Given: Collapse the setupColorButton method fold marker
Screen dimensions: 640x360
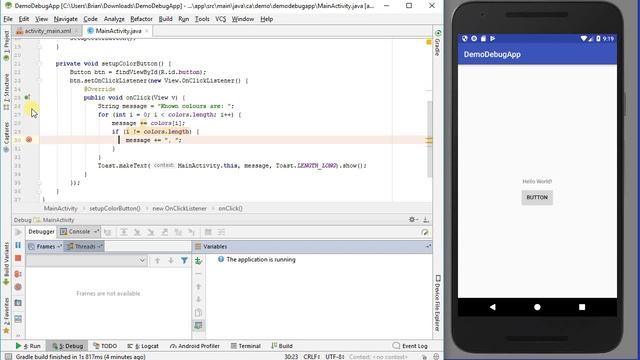Looking at the screenshot, I should (x=40, y=64).
